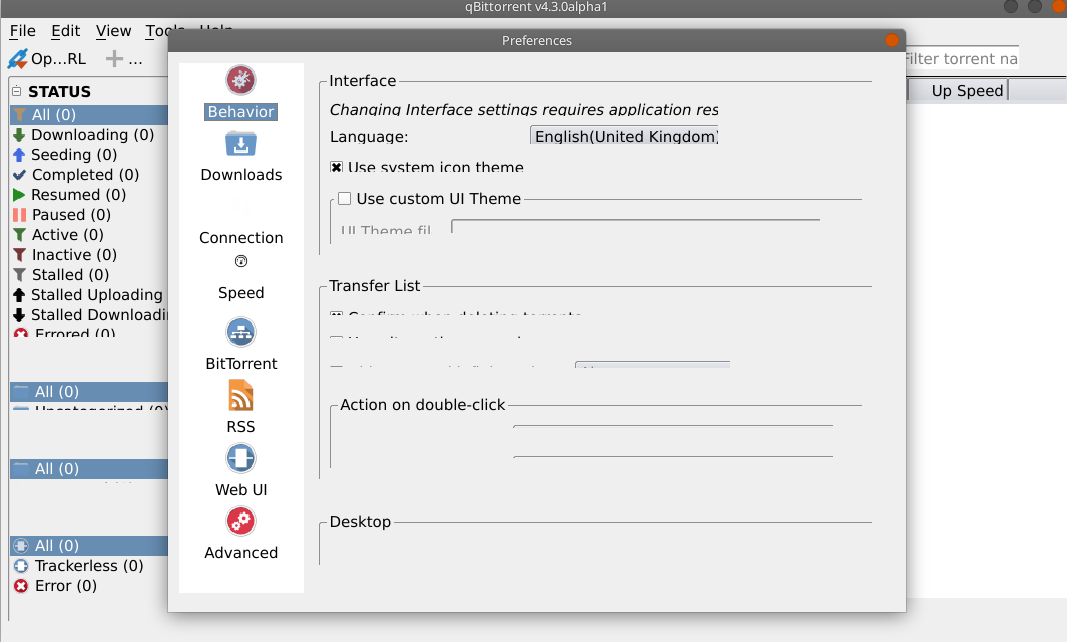Click the Filter torrent name field
The height and width of the screenshot is (642, 1067).
click(962, 59)
